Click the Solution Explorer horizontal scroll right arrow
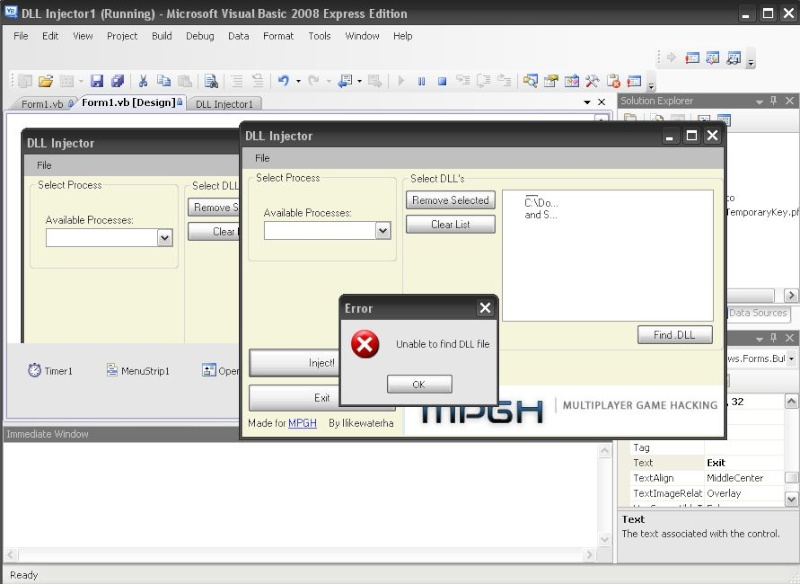 click(790, 295)
